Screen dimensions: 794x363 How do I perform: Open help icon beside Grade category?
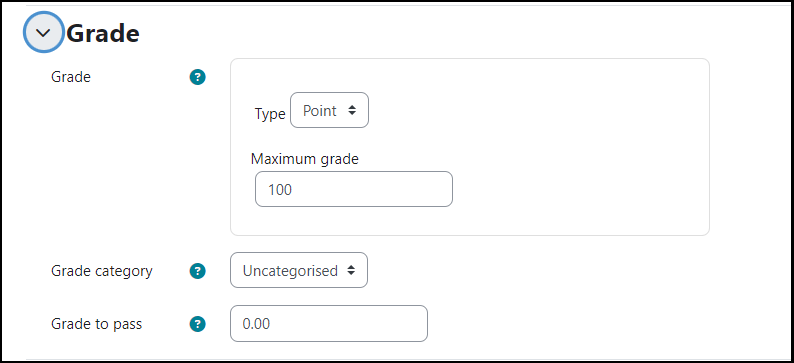pos(197,271)
